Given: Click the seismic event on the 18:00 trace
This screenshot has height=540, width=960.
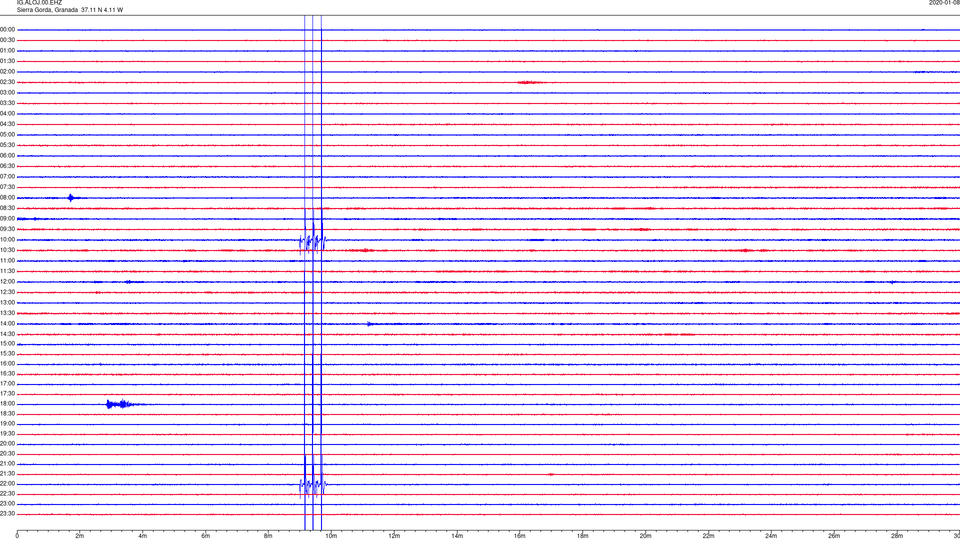Looking at the screenshot, I should click(124, 404).
